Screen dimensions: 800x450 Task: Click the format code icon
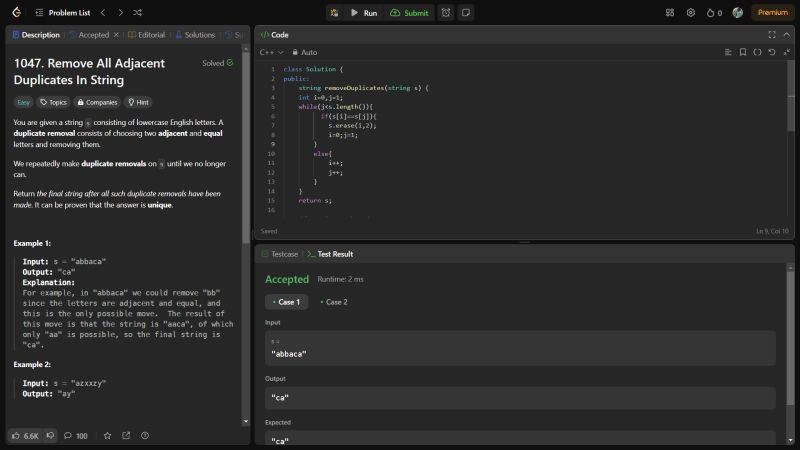click(x=728, y=52)
